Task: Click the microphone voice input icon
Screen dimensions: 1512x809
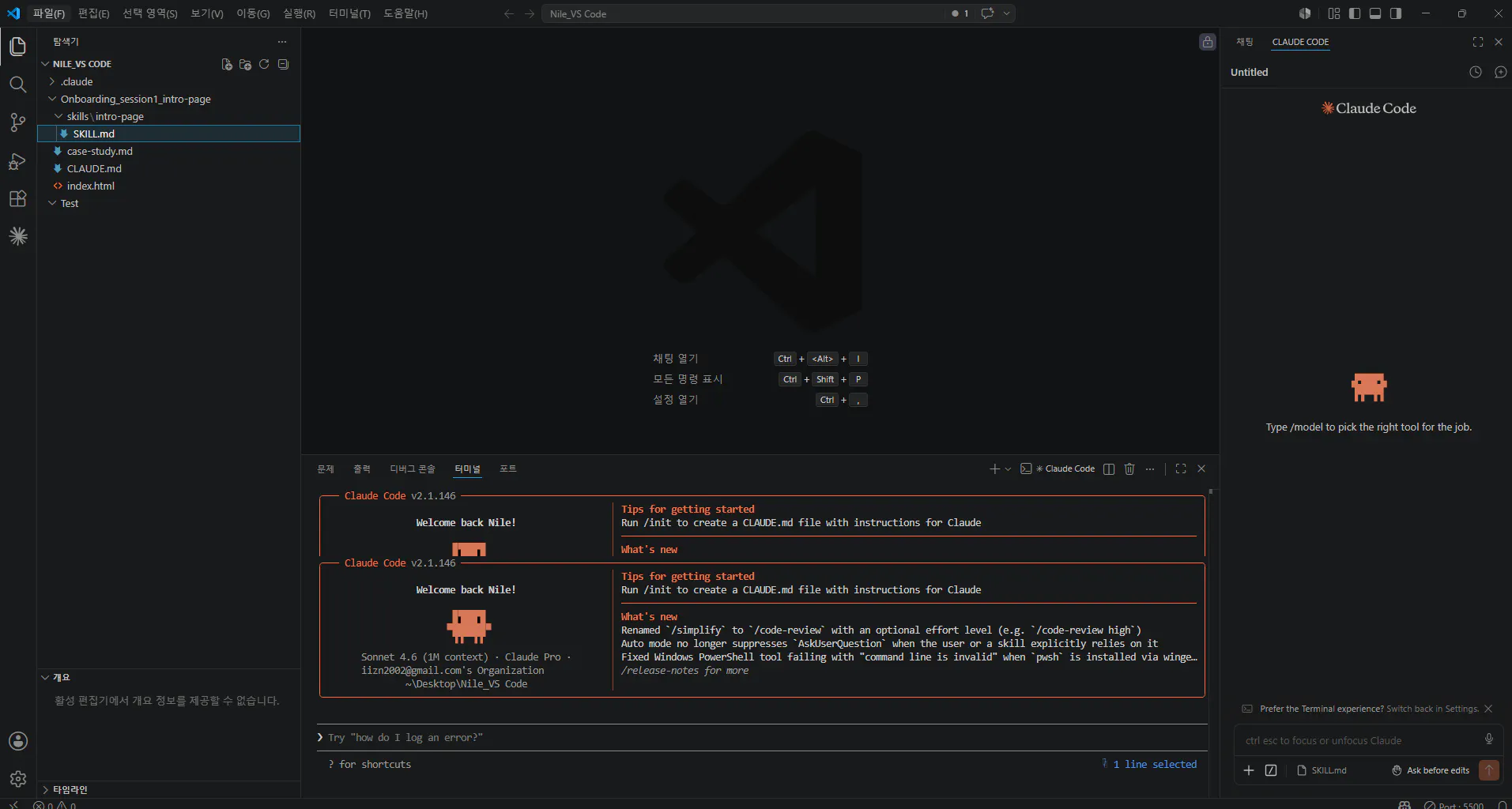Action: point(1489,739)
